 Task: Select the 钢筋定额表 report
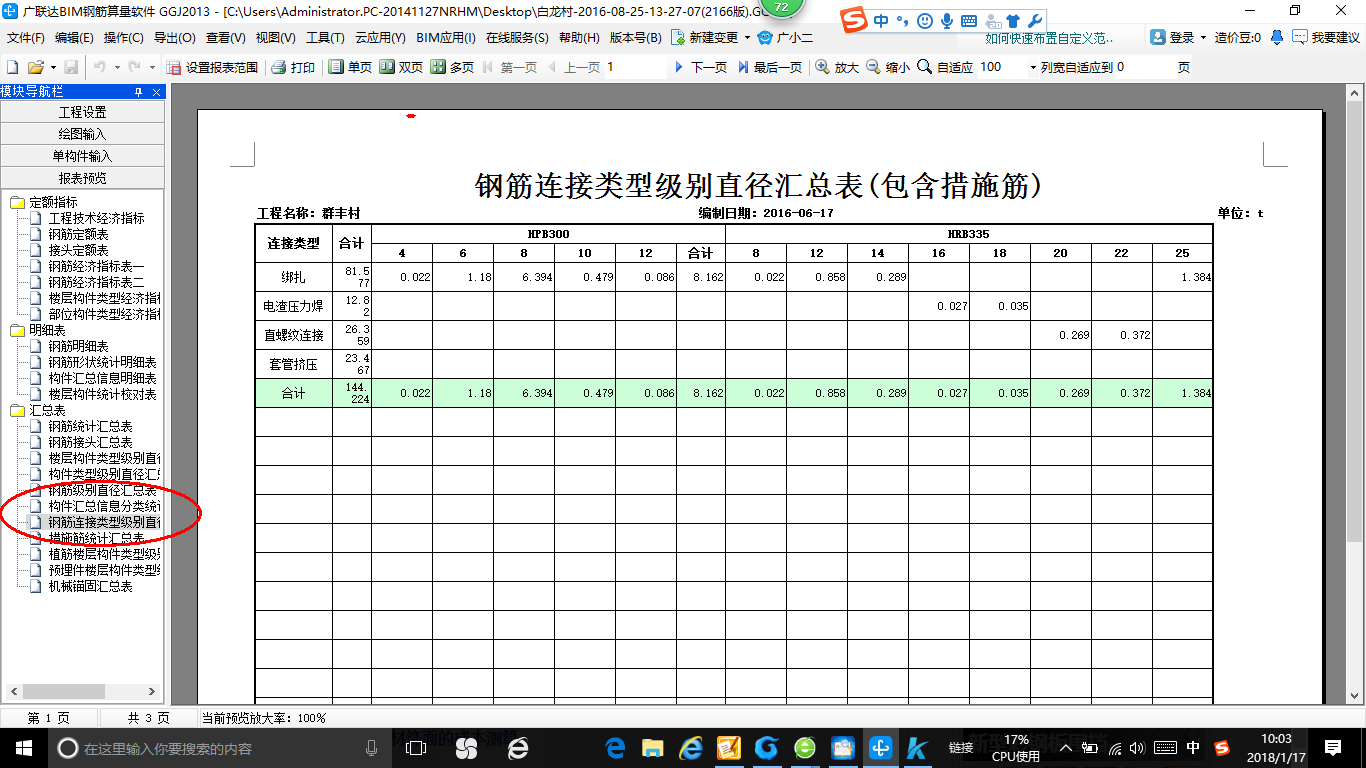(x=78, y=235)
